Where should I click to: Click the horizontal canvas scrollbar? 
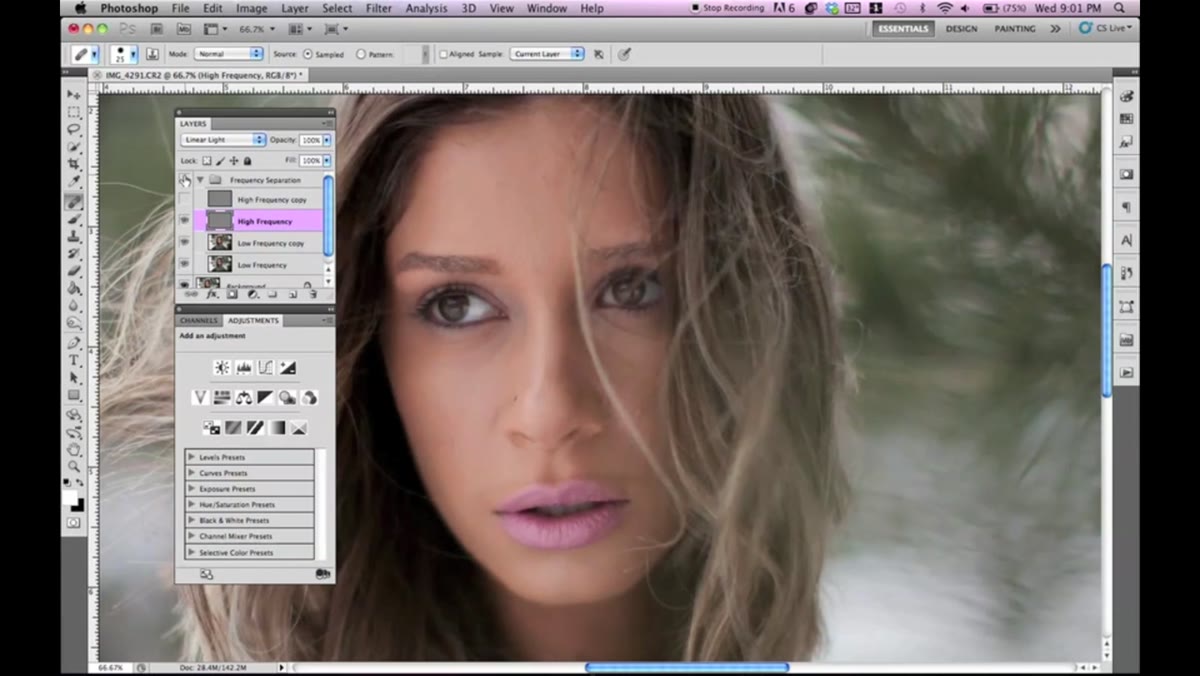click(x=687, y=667)
